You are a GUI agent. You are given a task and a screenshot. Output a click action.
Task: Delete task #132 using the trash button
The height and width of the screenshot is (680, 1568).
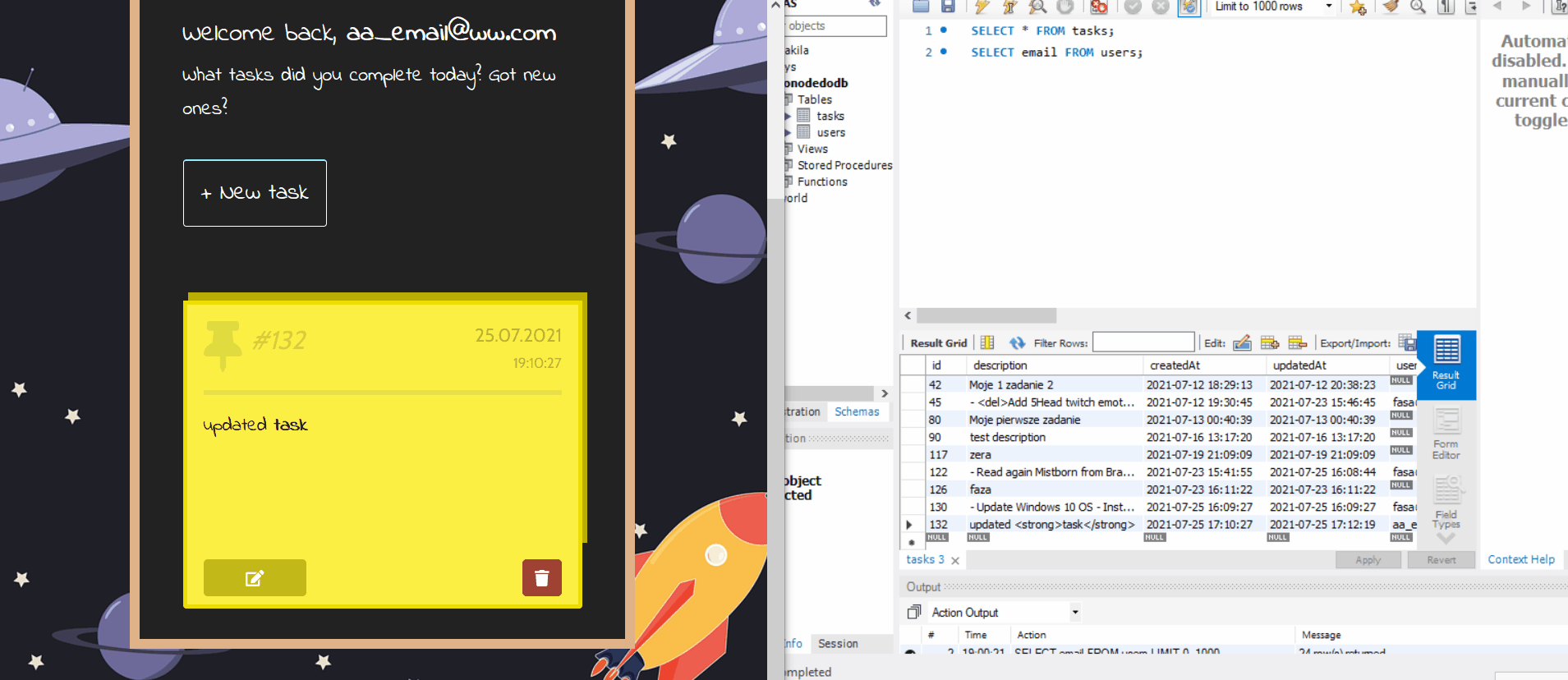[x=542, y=578]
